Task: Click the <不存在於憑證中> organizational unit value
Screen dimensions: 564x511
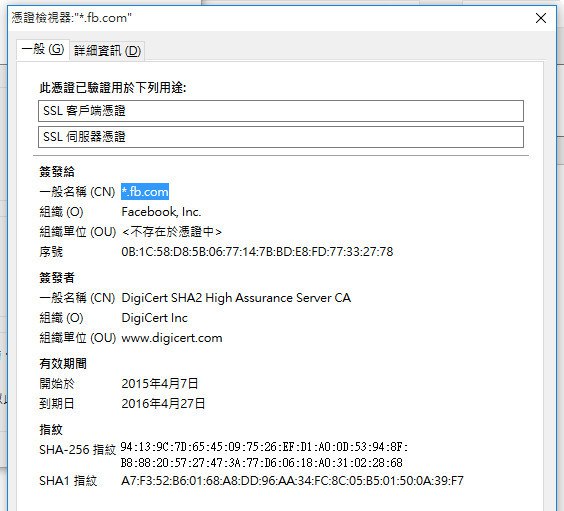Action: pos(172,232)
